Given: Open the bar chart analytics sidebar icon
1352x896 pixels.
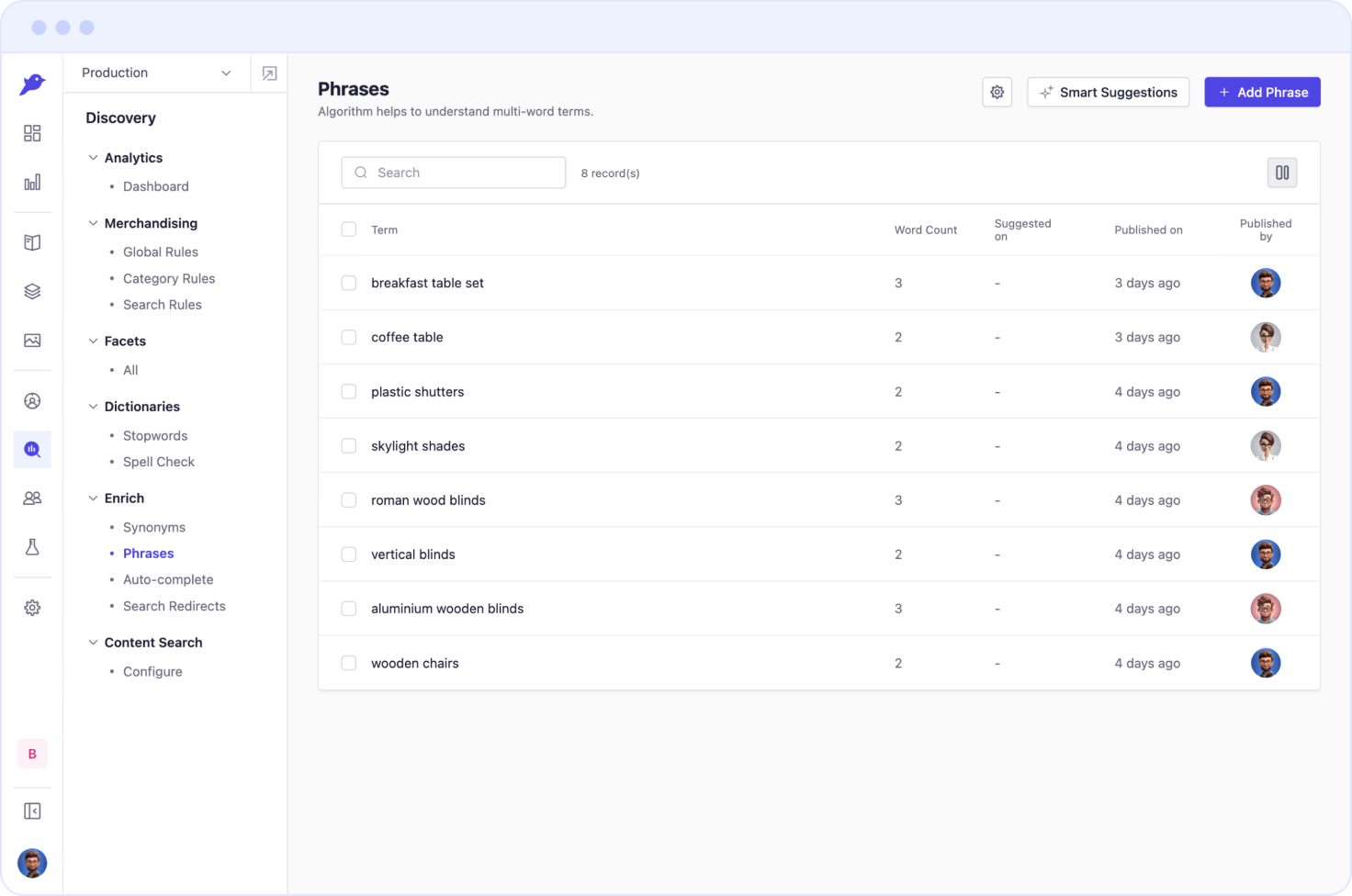Looking at the screenshot, I should pyautogui.click(x=32, y=183).
